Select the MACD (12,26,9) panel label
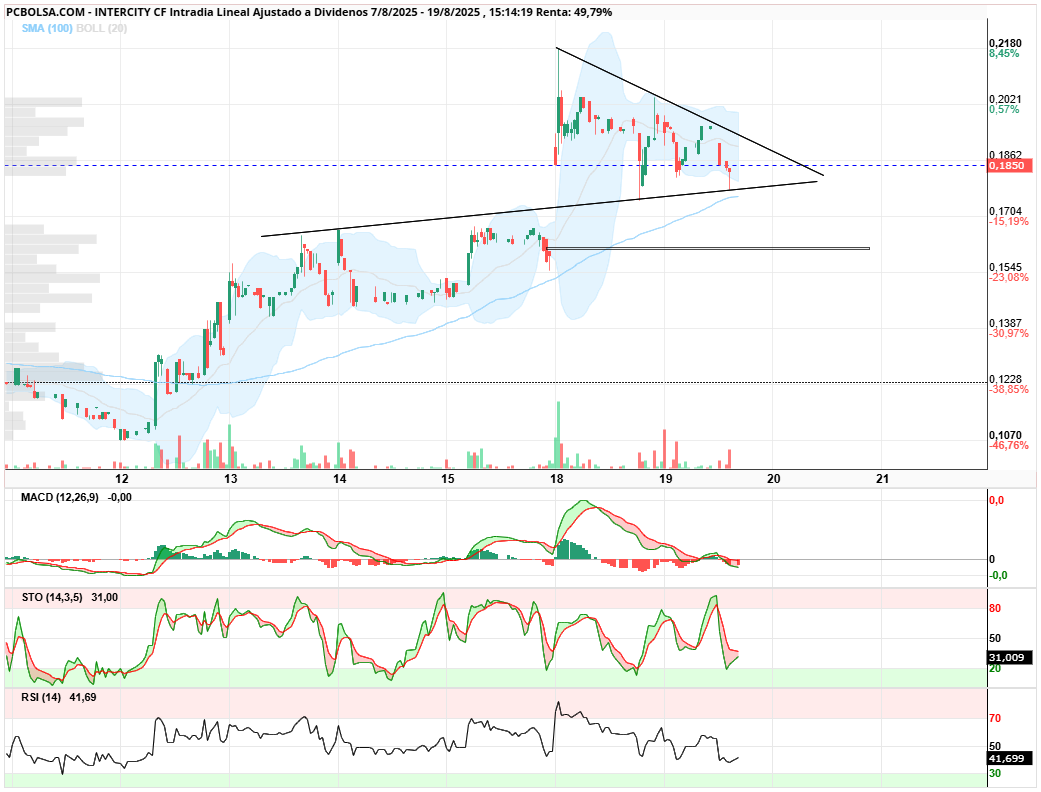 60,497
